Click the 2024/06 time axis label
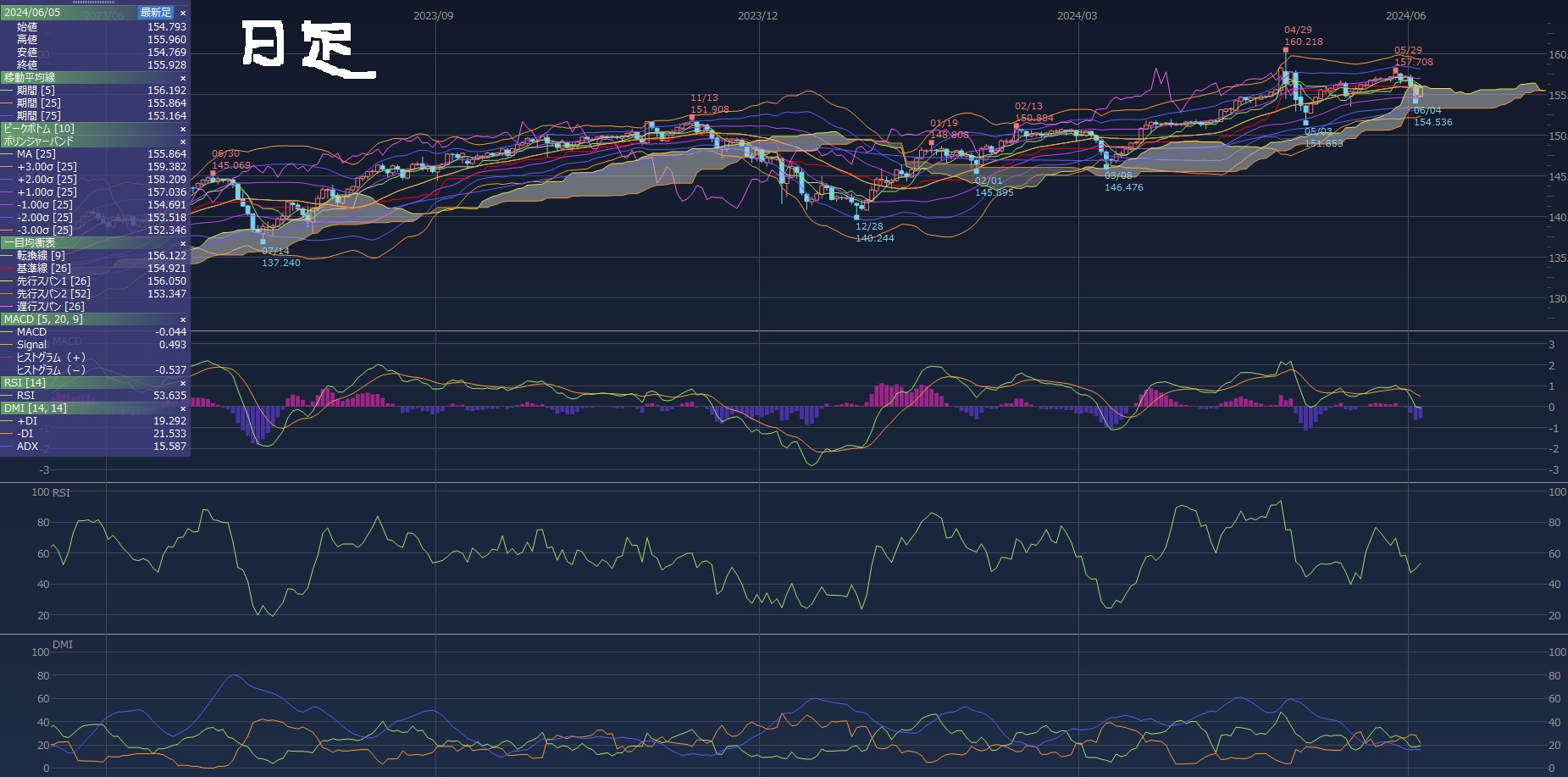The image size is (1568, 777). click(1405, 16)
